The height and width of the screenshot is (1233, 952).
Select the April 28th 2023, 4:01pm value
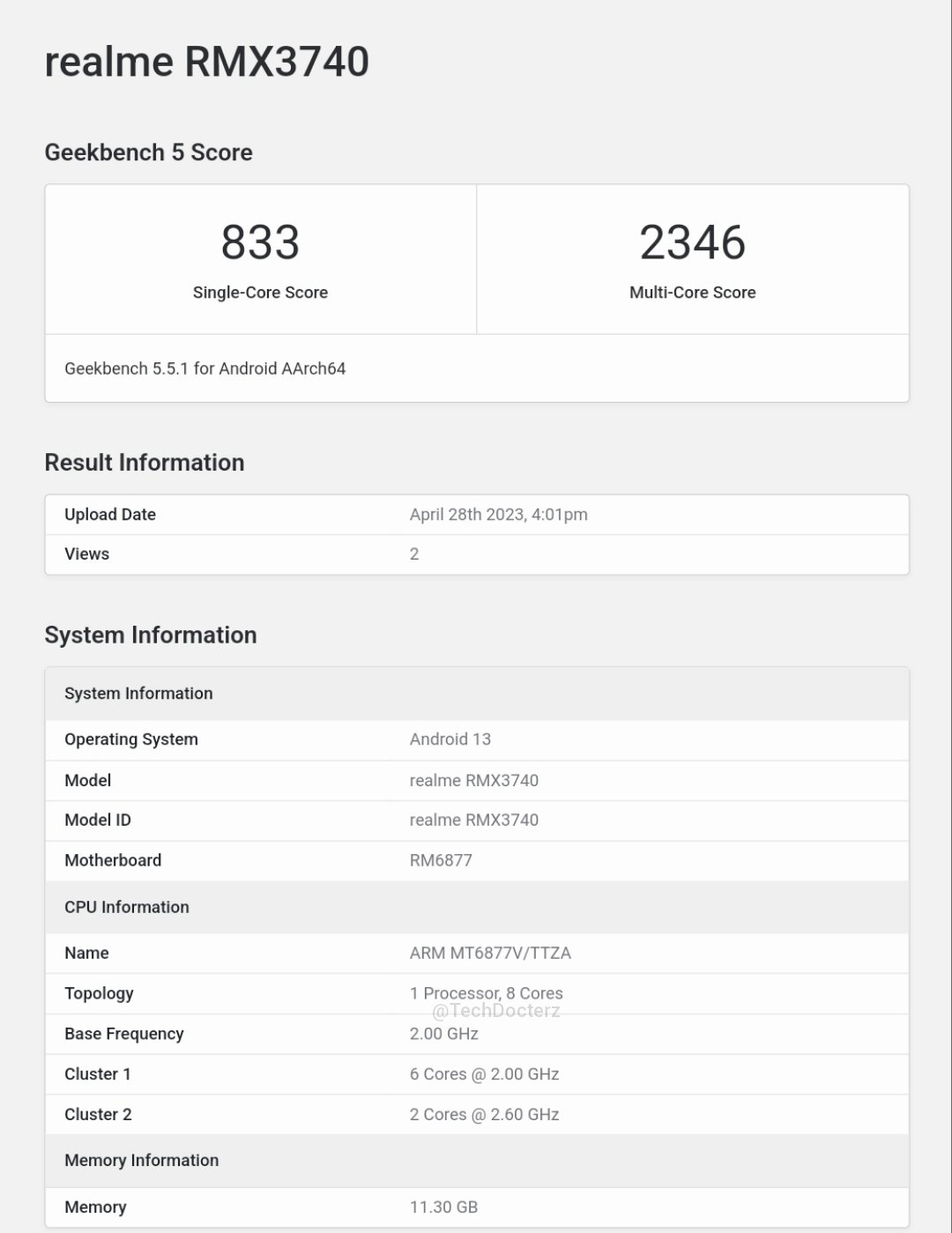tap(498, 515)
